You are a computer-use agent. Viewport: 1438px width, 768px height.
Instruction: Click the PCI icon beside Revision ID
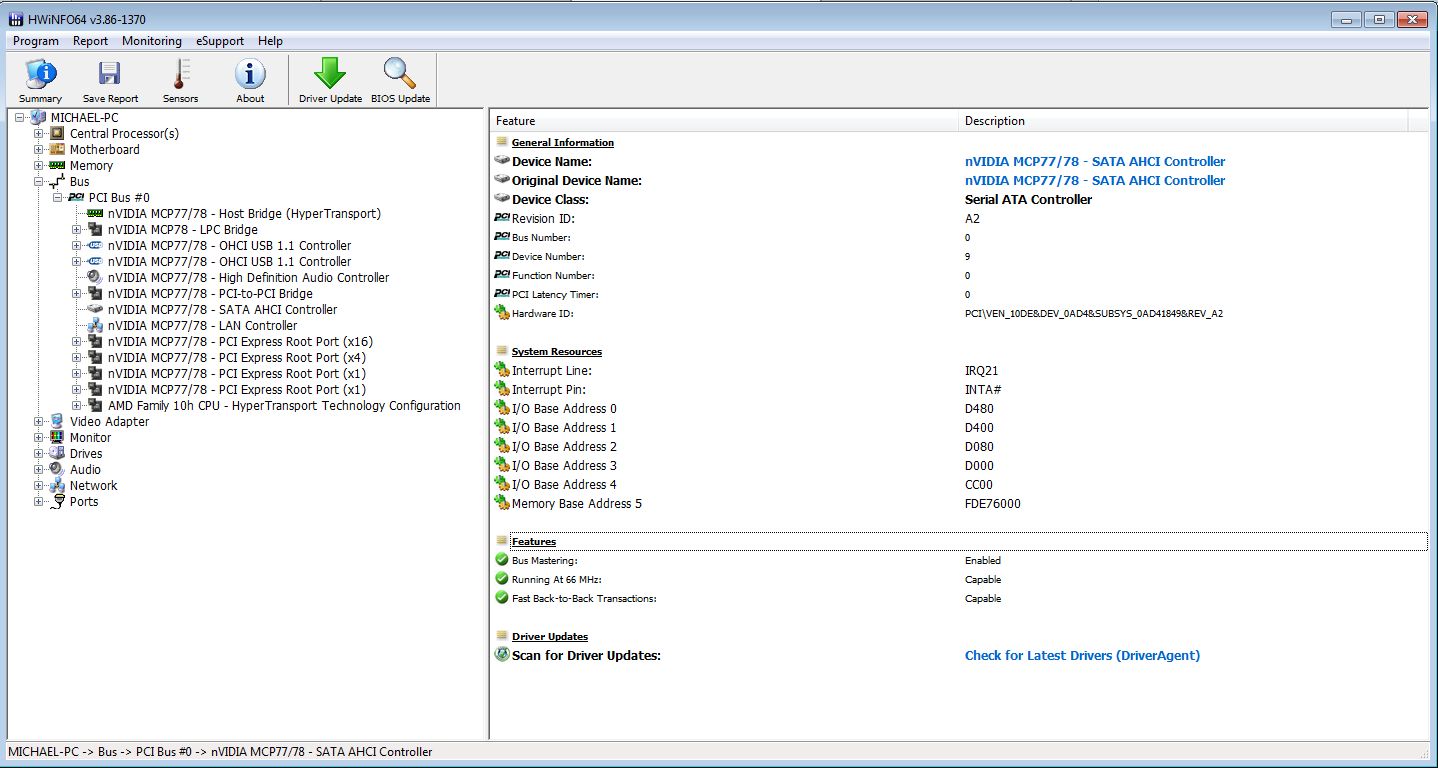point(502,218)
